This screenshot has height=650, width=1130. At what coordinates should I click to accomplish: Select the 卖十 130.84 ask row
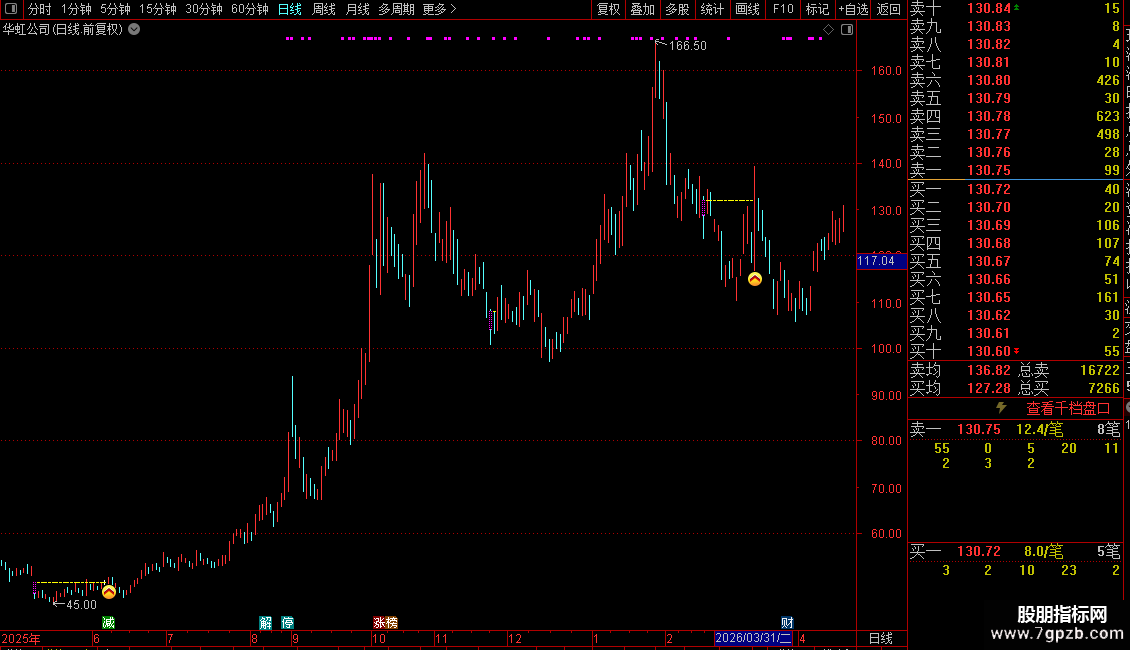pos(1015,8)
